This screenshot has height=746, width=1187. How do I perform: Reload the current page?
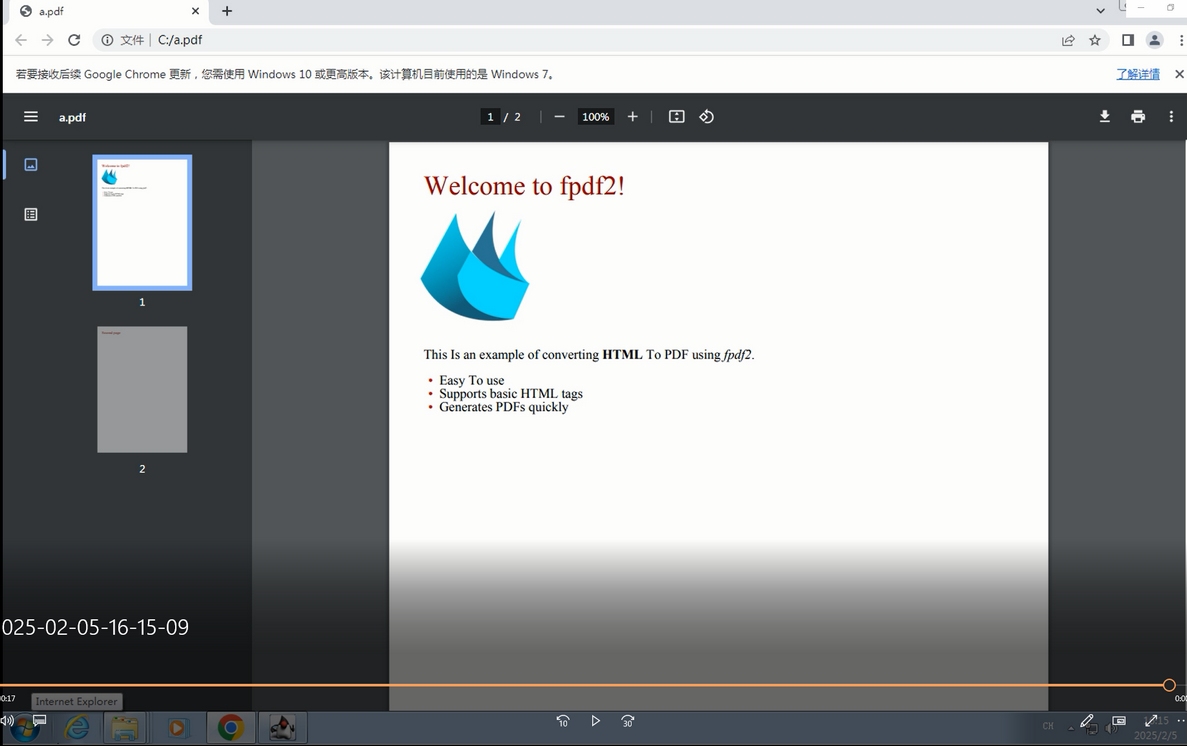(74, 40)
